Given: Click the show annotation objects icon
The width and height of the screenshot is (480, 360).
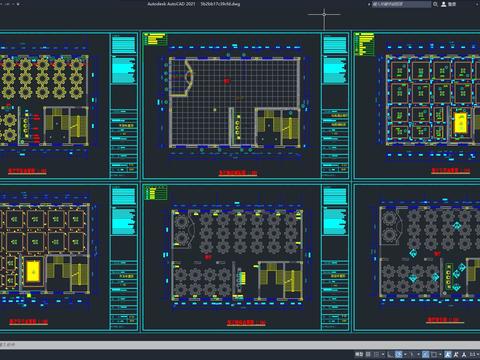Looking at the screenshot, I should [448, 354].
